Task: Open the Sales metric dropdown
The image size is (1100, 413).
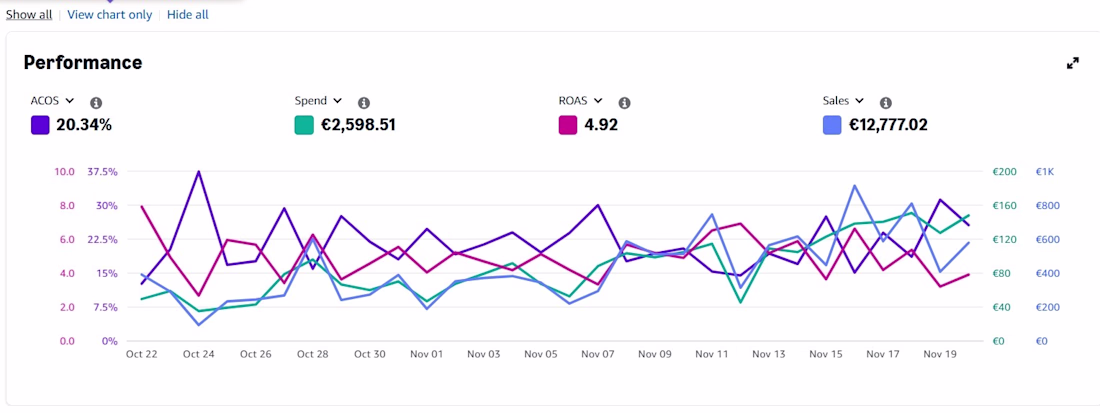Action: point(843,101)
